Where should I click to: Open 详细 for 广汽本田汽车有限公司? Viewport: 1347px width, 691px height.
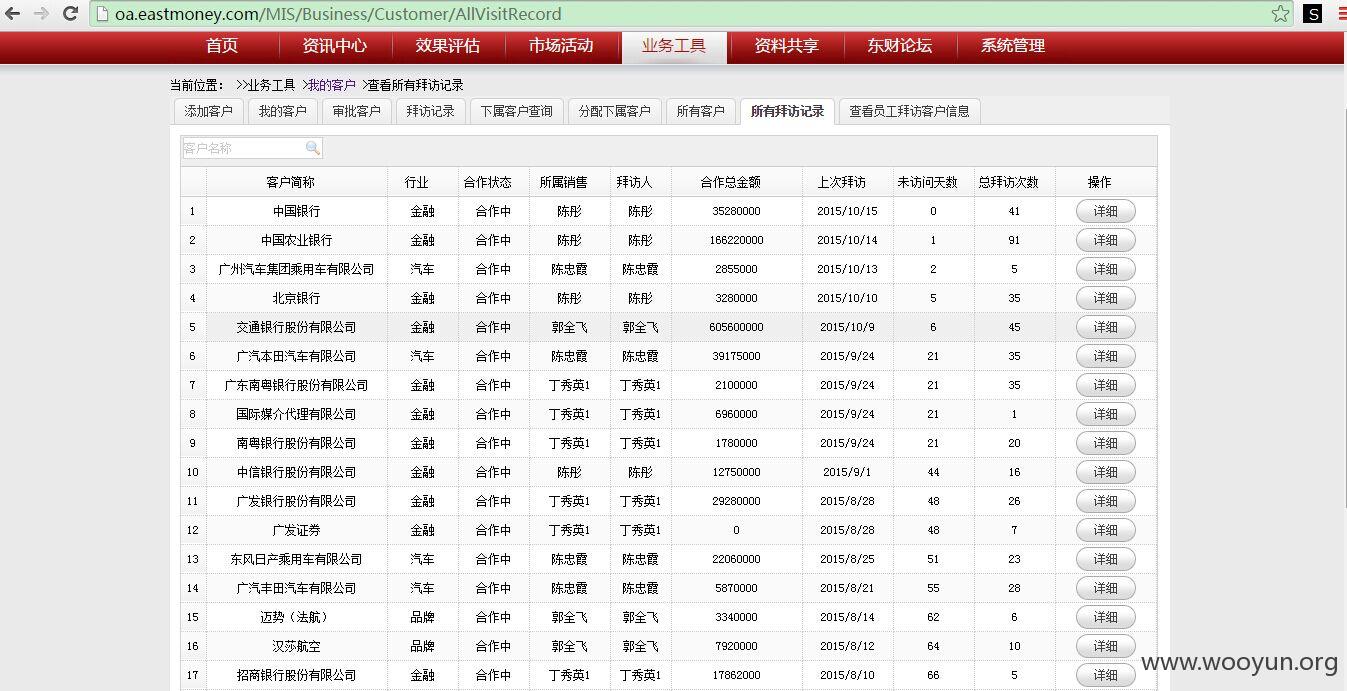coord(1105,356)
